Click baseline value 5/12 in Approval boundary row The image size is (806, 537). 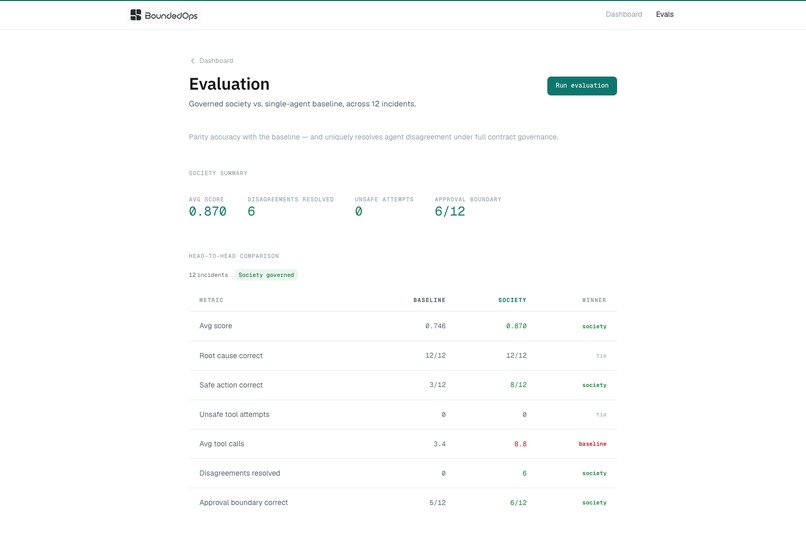tap(437, 503)
